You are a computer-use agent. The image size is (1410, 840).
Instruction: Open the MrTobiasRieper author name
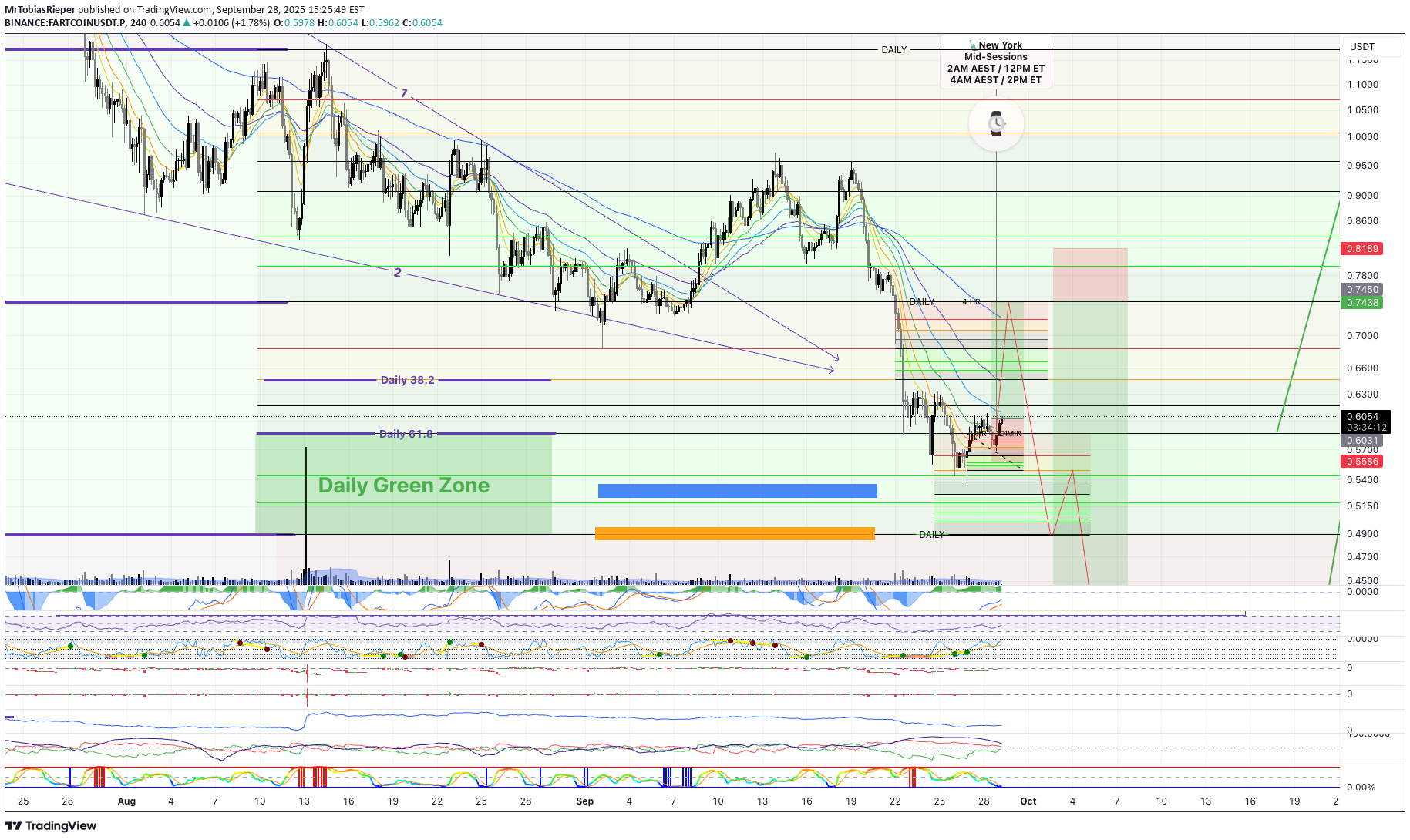(x=40, y=10)
